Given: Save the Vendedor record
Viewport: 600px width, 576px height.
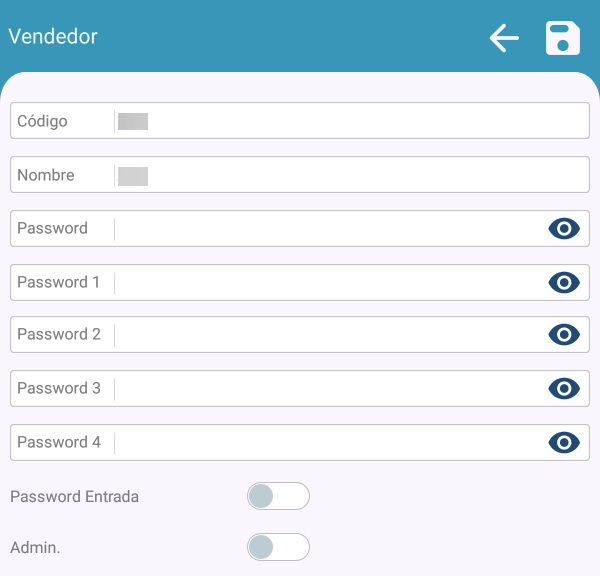Looking at the screenshot, I should click(x=563, y=38).
